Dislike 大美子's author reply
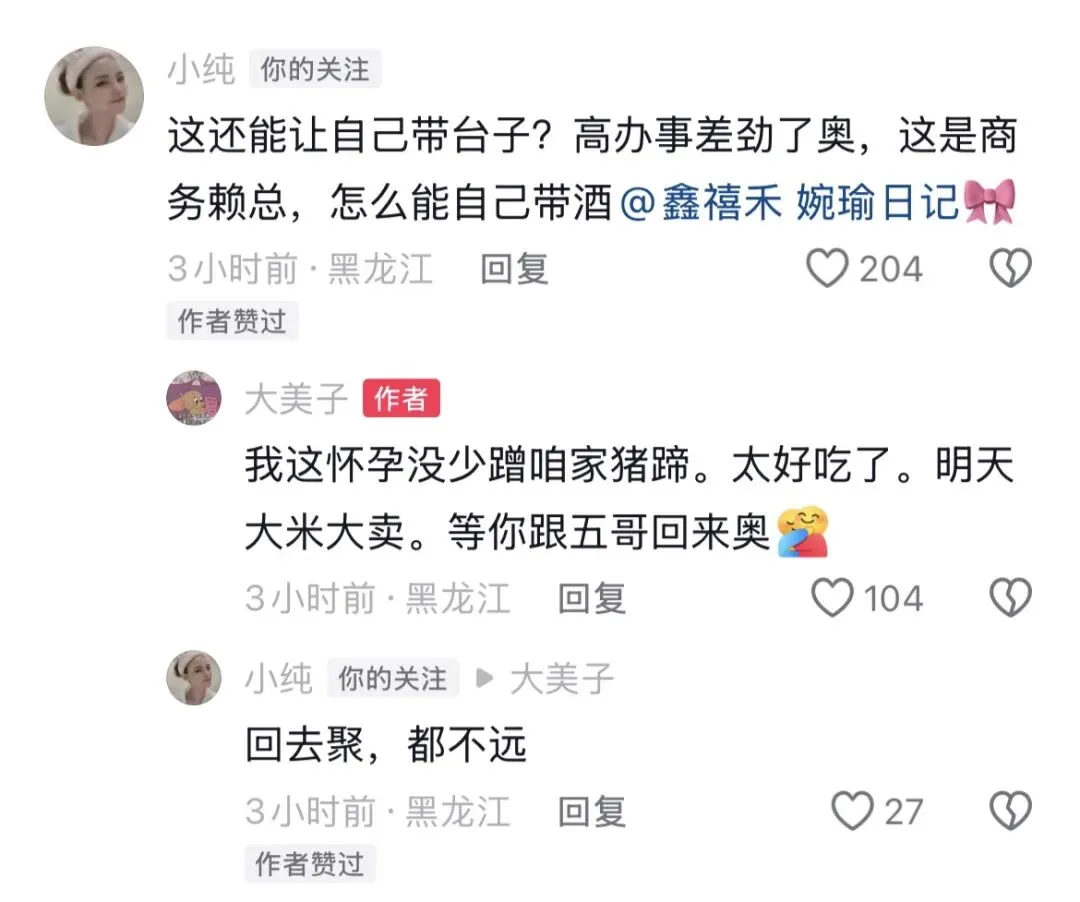 [x=1010, y=597]
